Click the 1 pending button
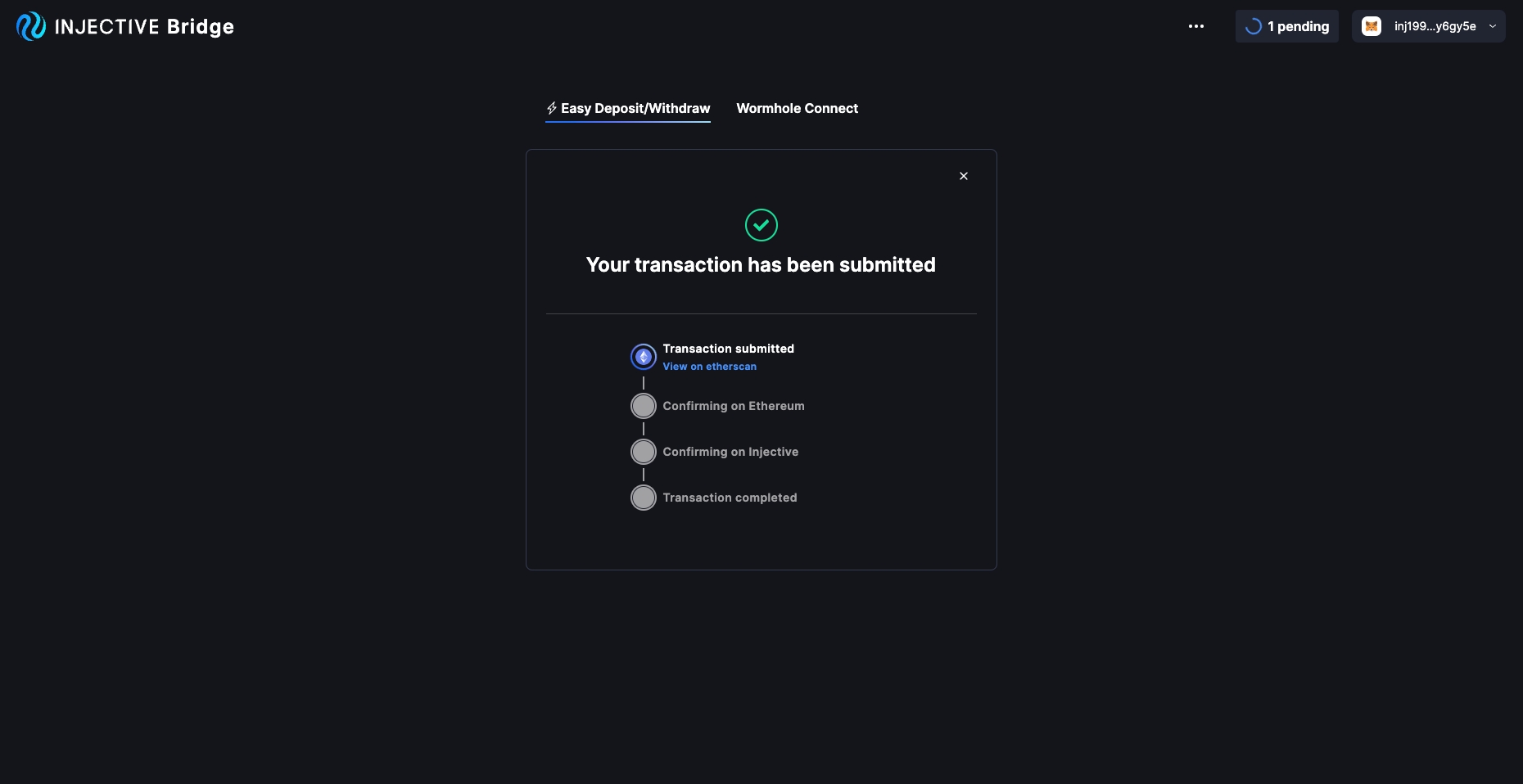Screen dimensions: 1523x784 point(1297,26)
